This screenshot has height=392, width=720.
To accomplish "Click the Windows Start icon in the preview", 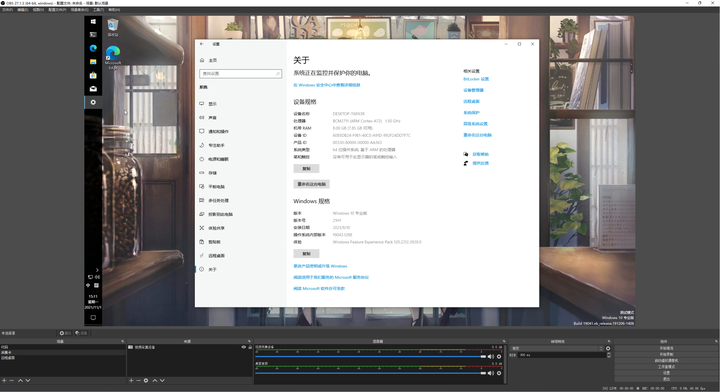I will click(93, 22).
